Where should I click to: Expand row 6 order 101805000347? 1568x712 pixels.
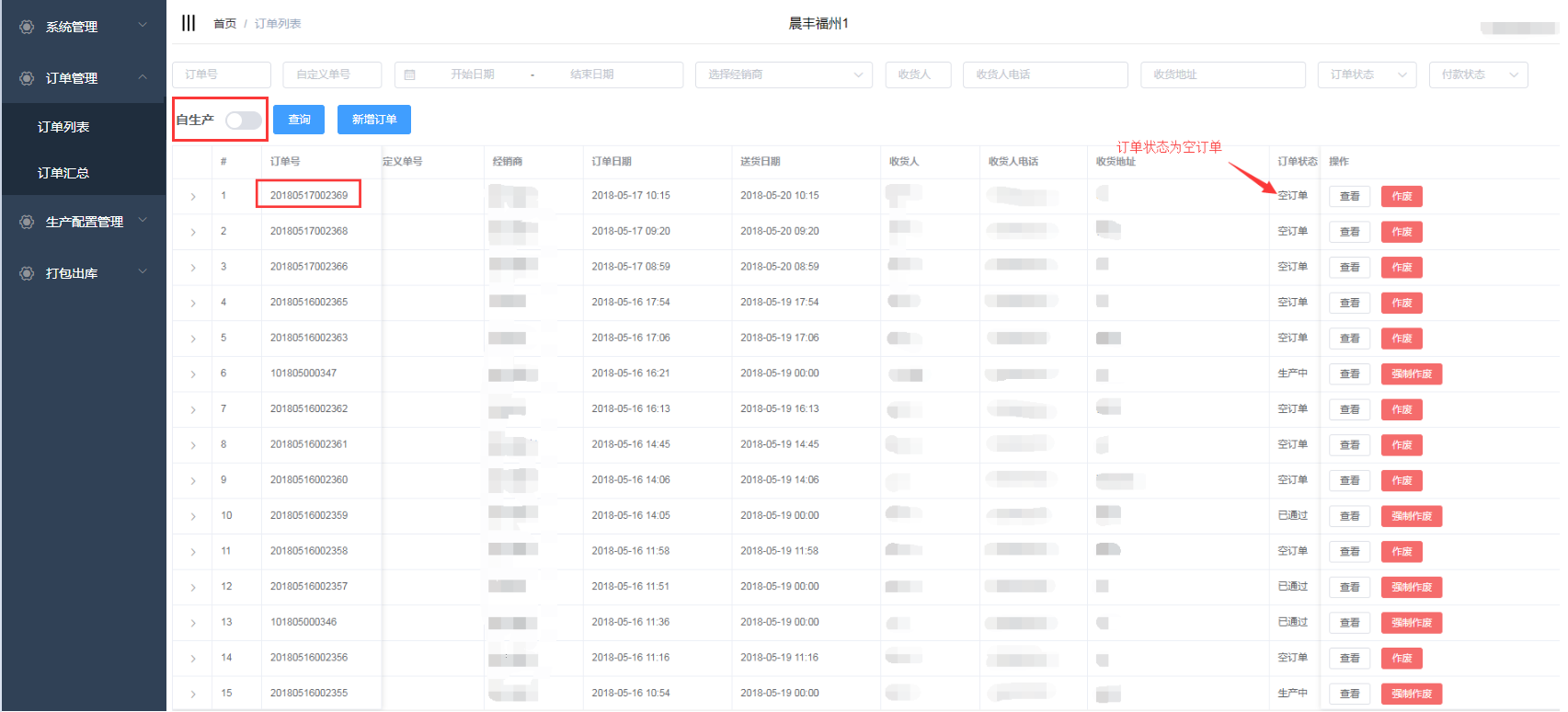[193, 374]
